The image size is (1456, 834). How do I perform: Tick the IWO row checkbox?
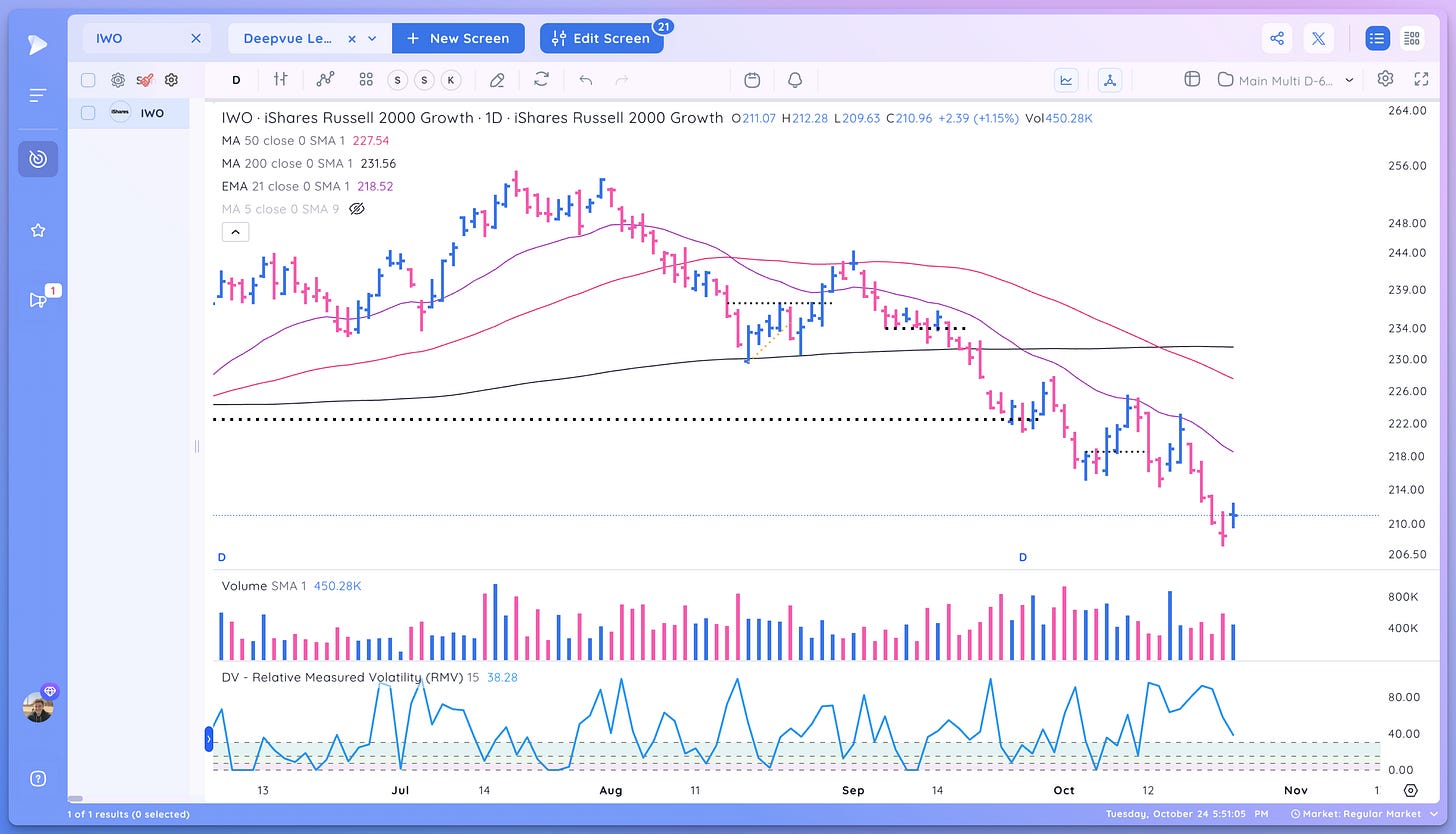point(88,113)
